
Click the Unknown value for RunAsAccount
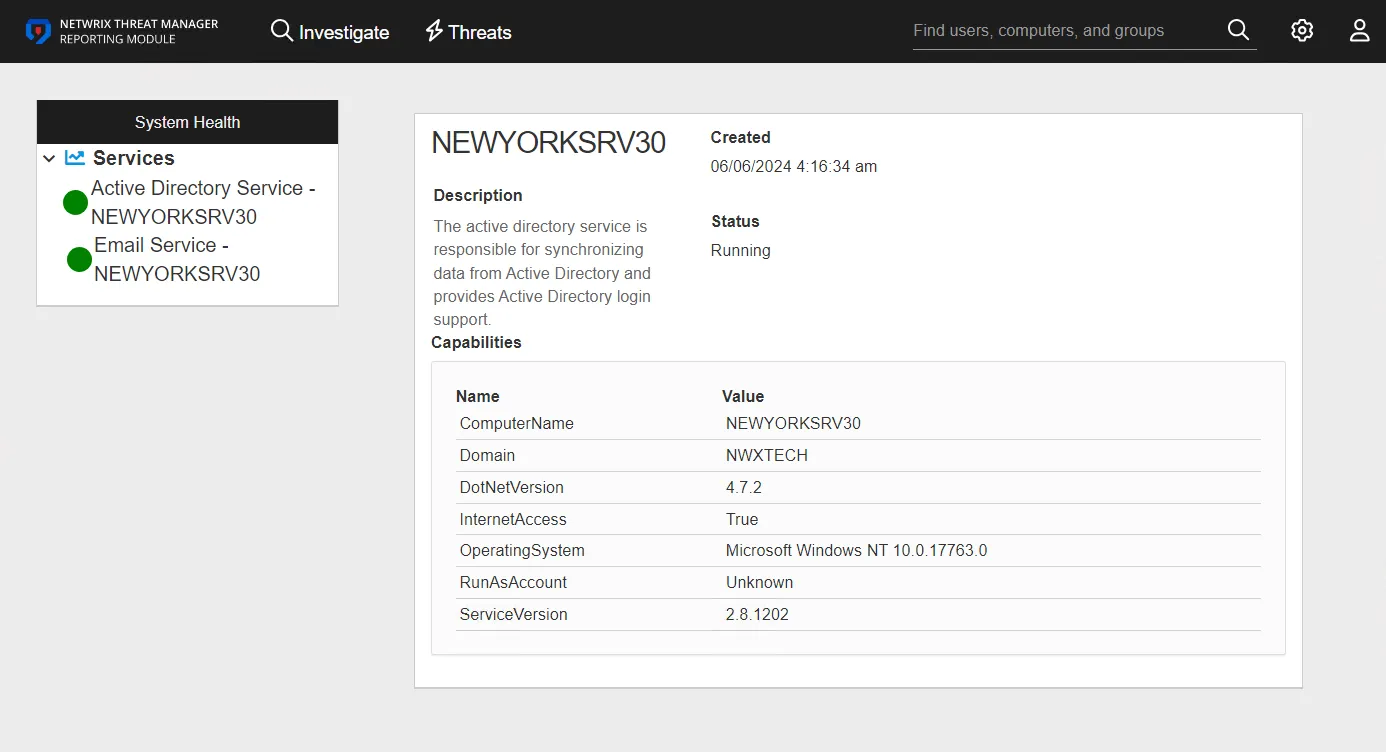coord(760,582)
